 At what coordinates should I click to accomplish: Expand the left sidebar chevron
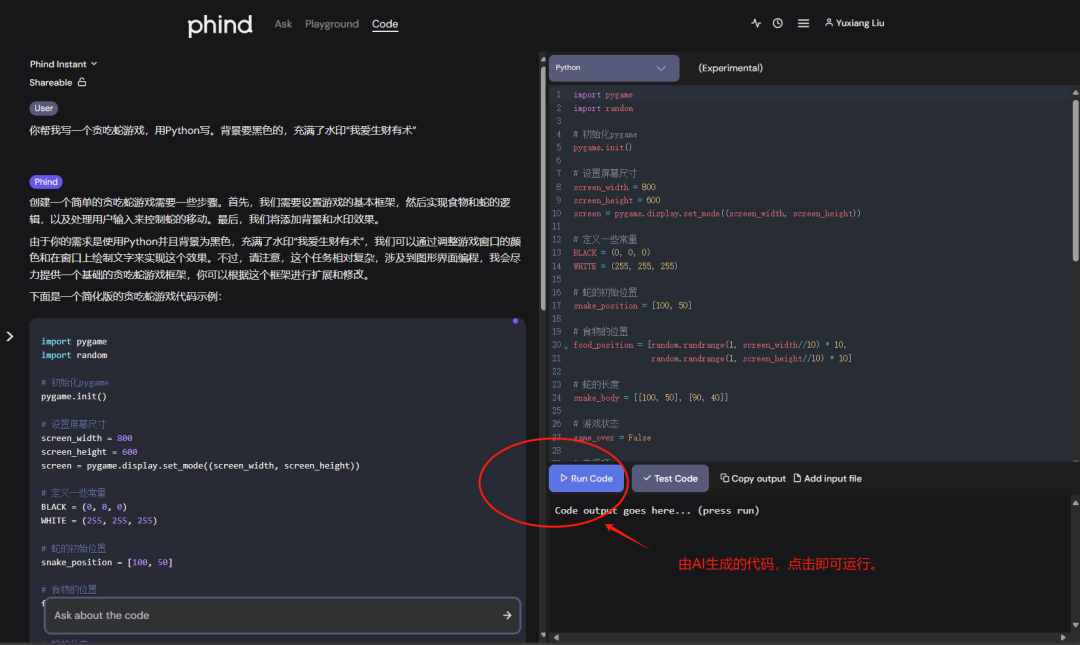pyautogui.click(x=10, y=336)
